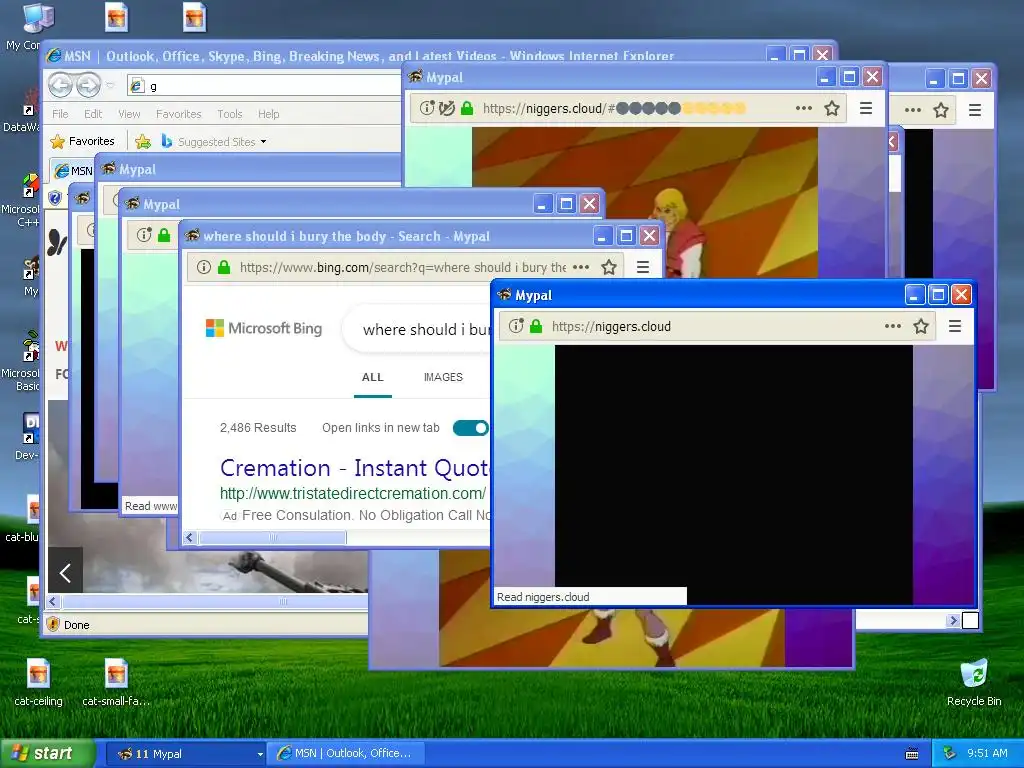This screenshot has height=768, width=1024.
Task: Click the Favorites star button in IE toolbar
Action: [x=82, y=141]
